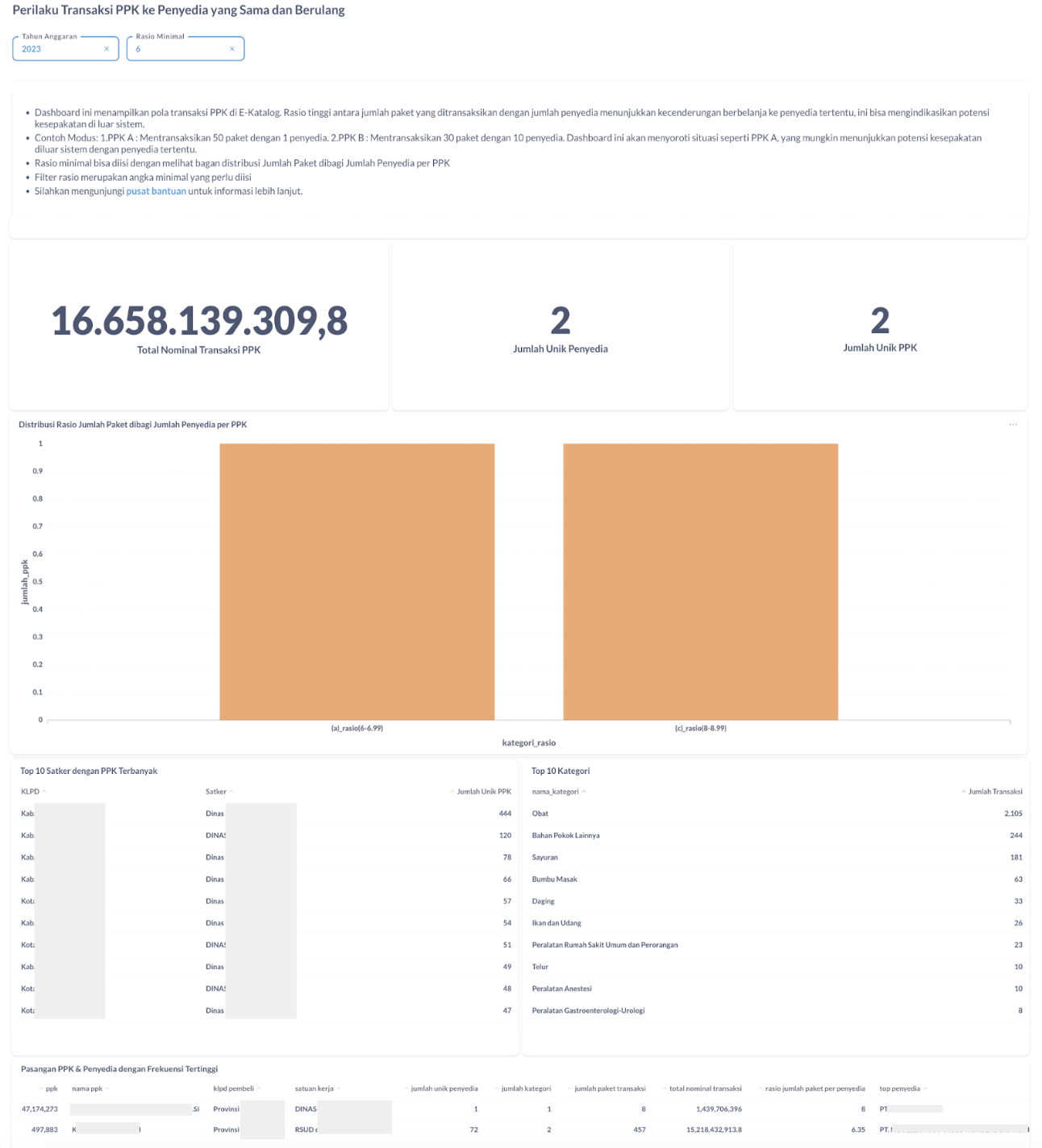
Task: Sort by satuan kerja column arrow
Action: point(339,1088)
